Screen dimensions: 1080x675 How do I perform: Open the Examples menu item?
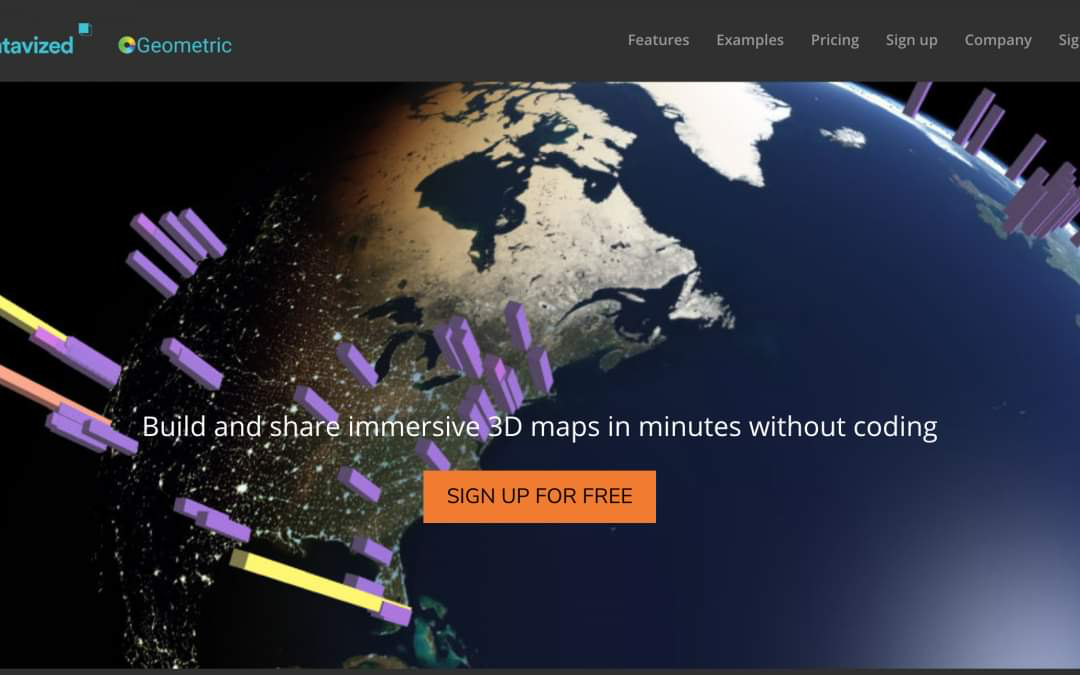[x=749, y=40]
